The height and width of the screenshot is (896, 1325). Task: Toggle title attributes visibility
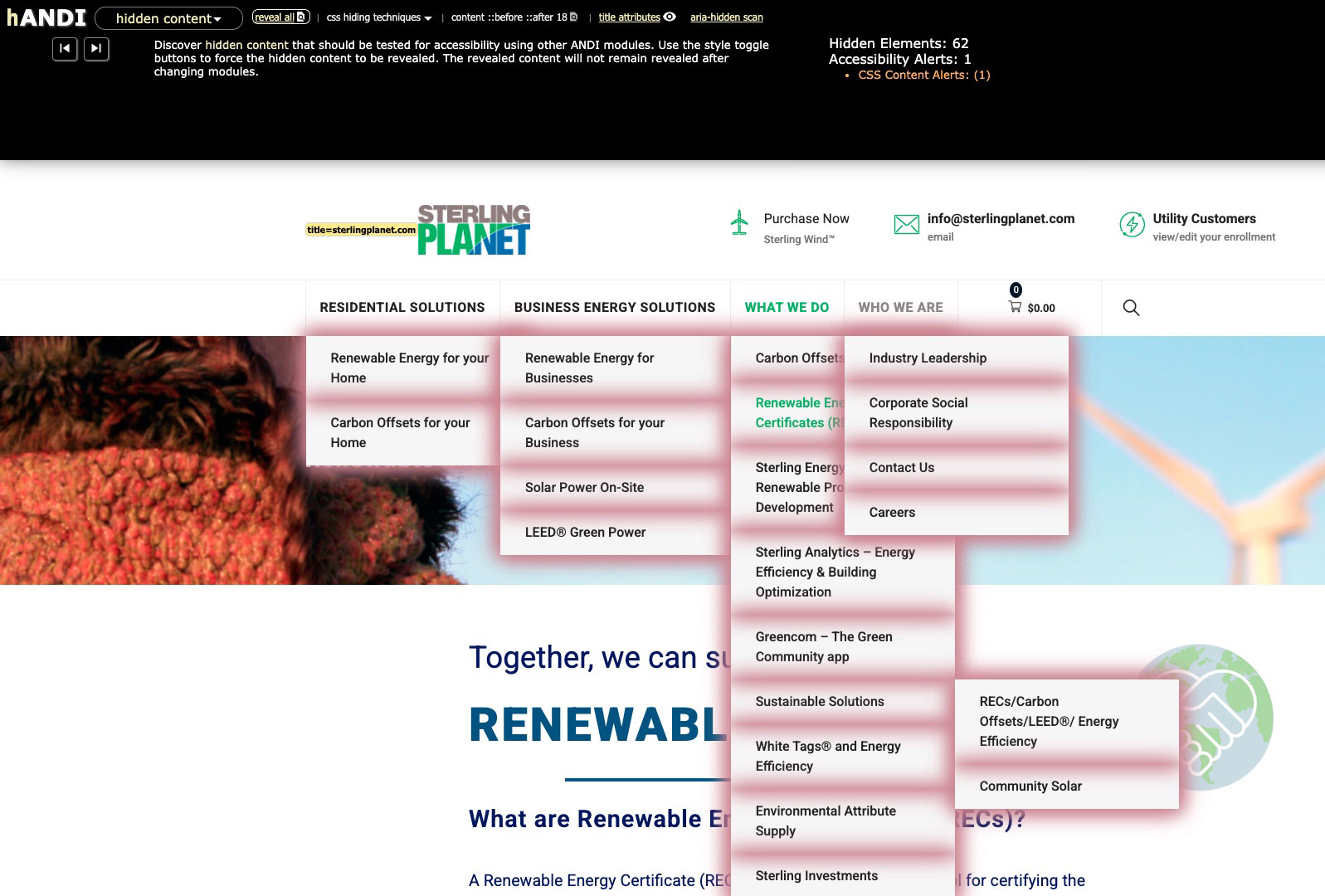click(x=636, y=17)
